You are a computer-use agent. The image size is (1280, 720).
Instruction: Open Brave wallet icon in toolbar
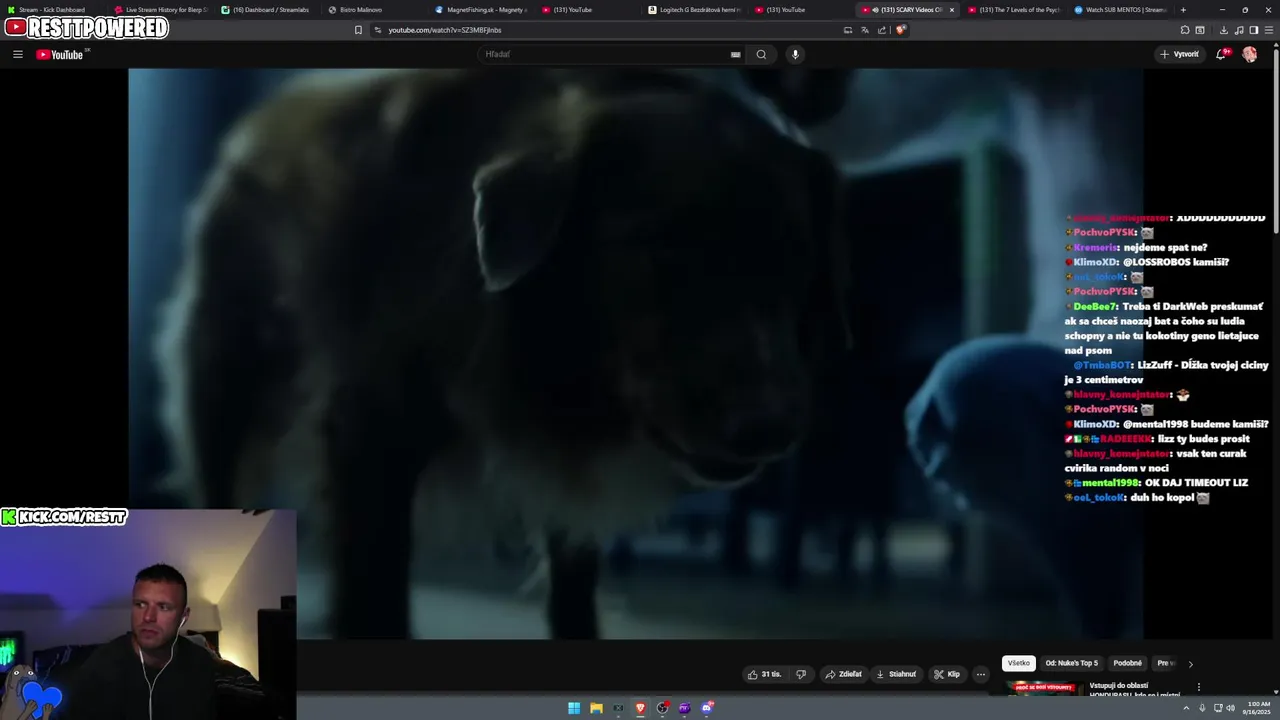point(1200,30)
